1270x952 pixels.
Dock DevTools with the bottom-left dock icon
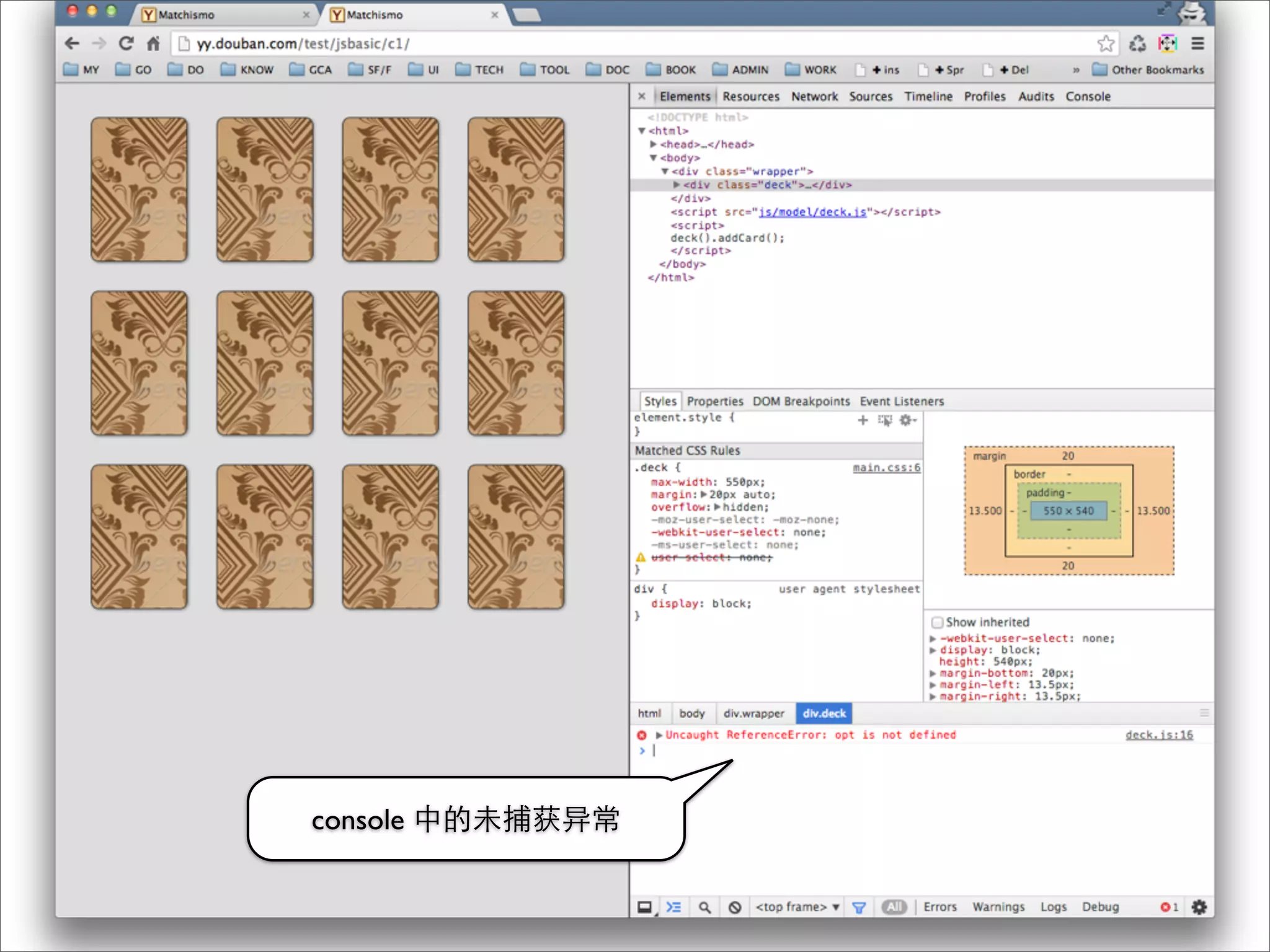(645, 907)
